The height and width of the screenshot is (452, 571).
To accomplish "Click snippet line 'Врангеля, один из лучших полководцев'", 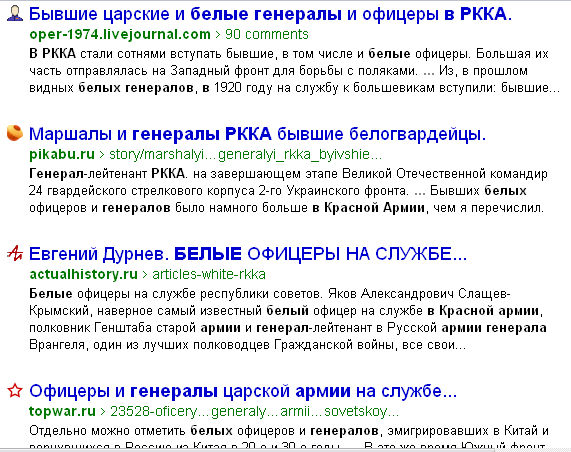I will point(248,345).
